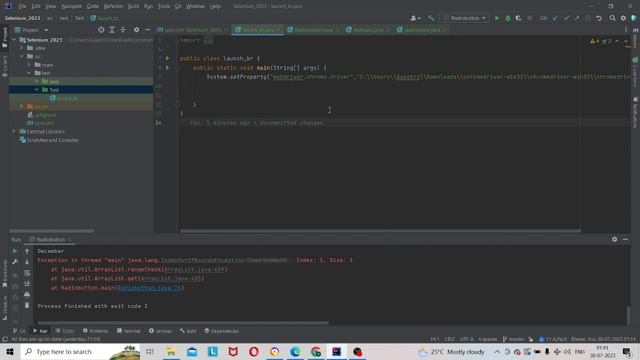Viewport: 640px width, 360px height.
Task: Run with coverage from the top toolbar
Action: tap(518, 18)
